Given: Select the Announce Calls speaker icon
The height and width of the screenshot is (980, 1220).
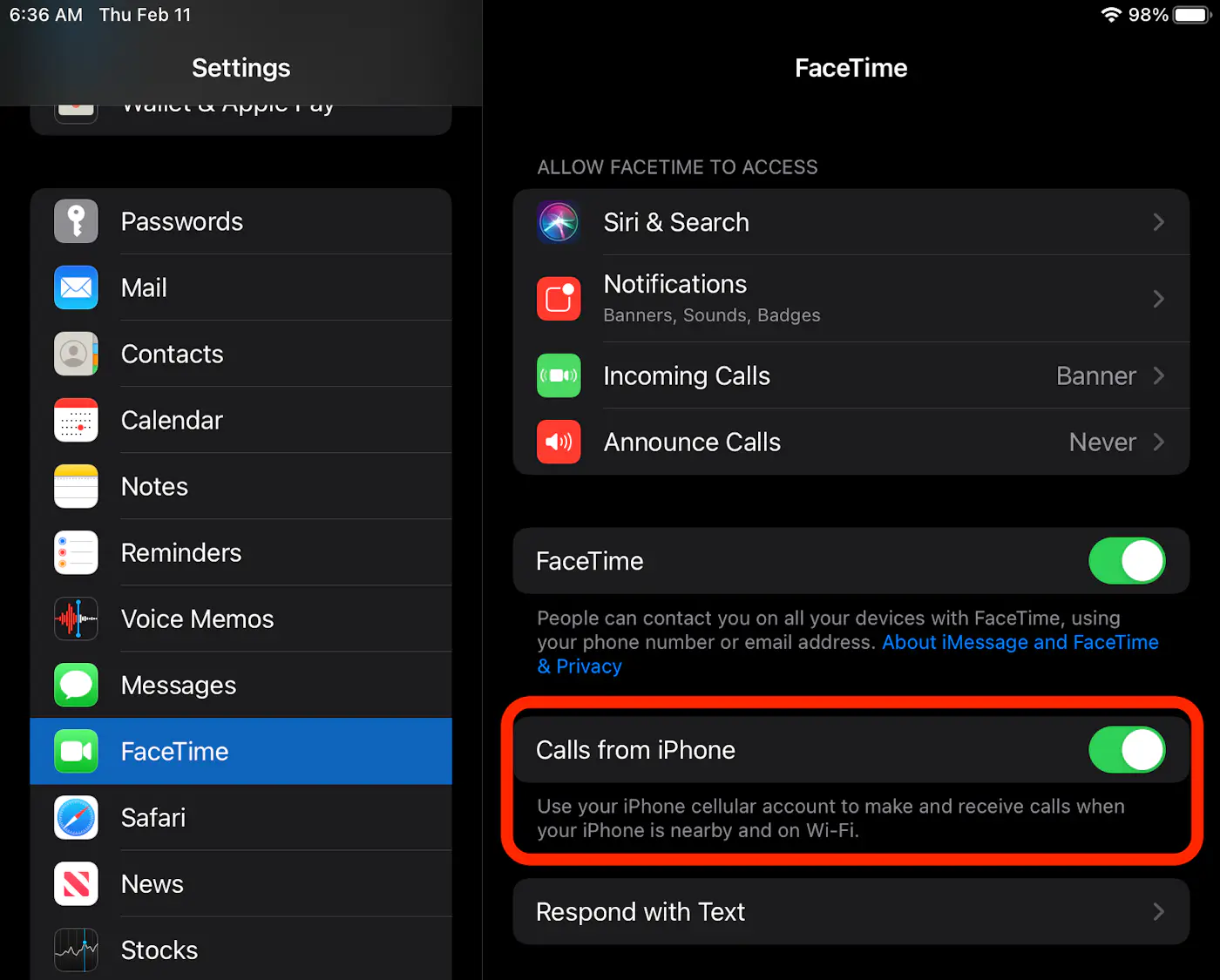Looking at the screenshot, I should (559, 442).
